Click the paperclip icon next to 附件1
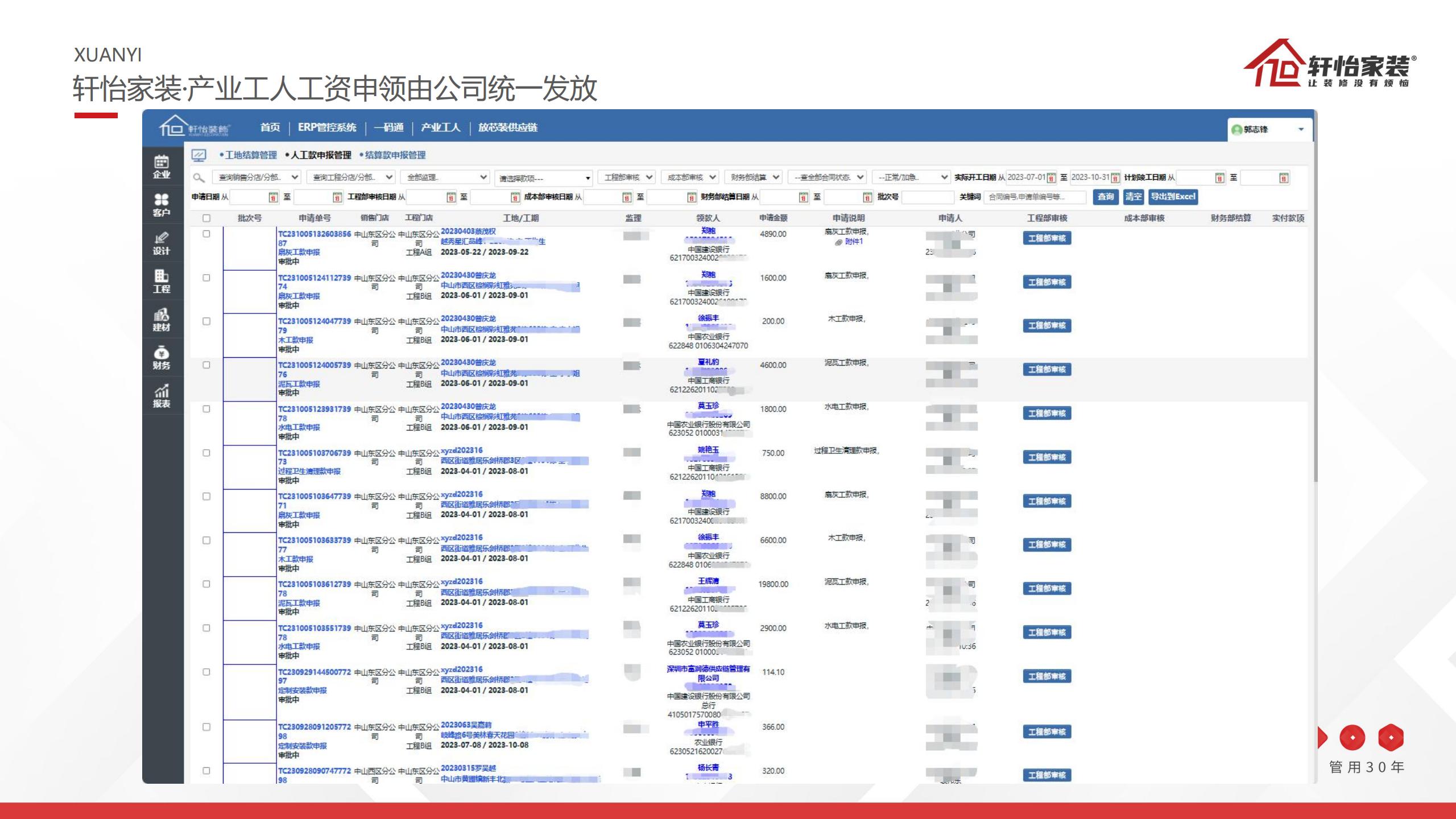Screen dimensions: 1456x819 [838, 242]
